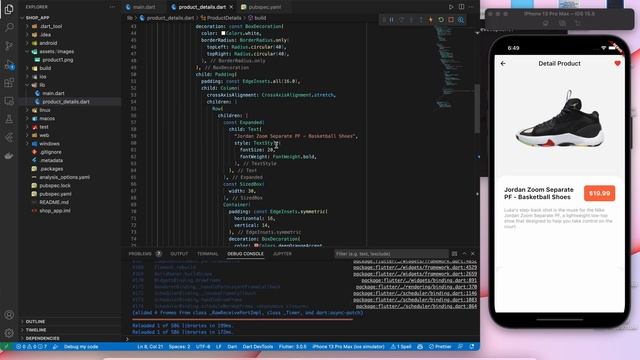Click ProductDetails in the breadcrumb
Viewport: 640px width, 360px height.
click(224, 18)
